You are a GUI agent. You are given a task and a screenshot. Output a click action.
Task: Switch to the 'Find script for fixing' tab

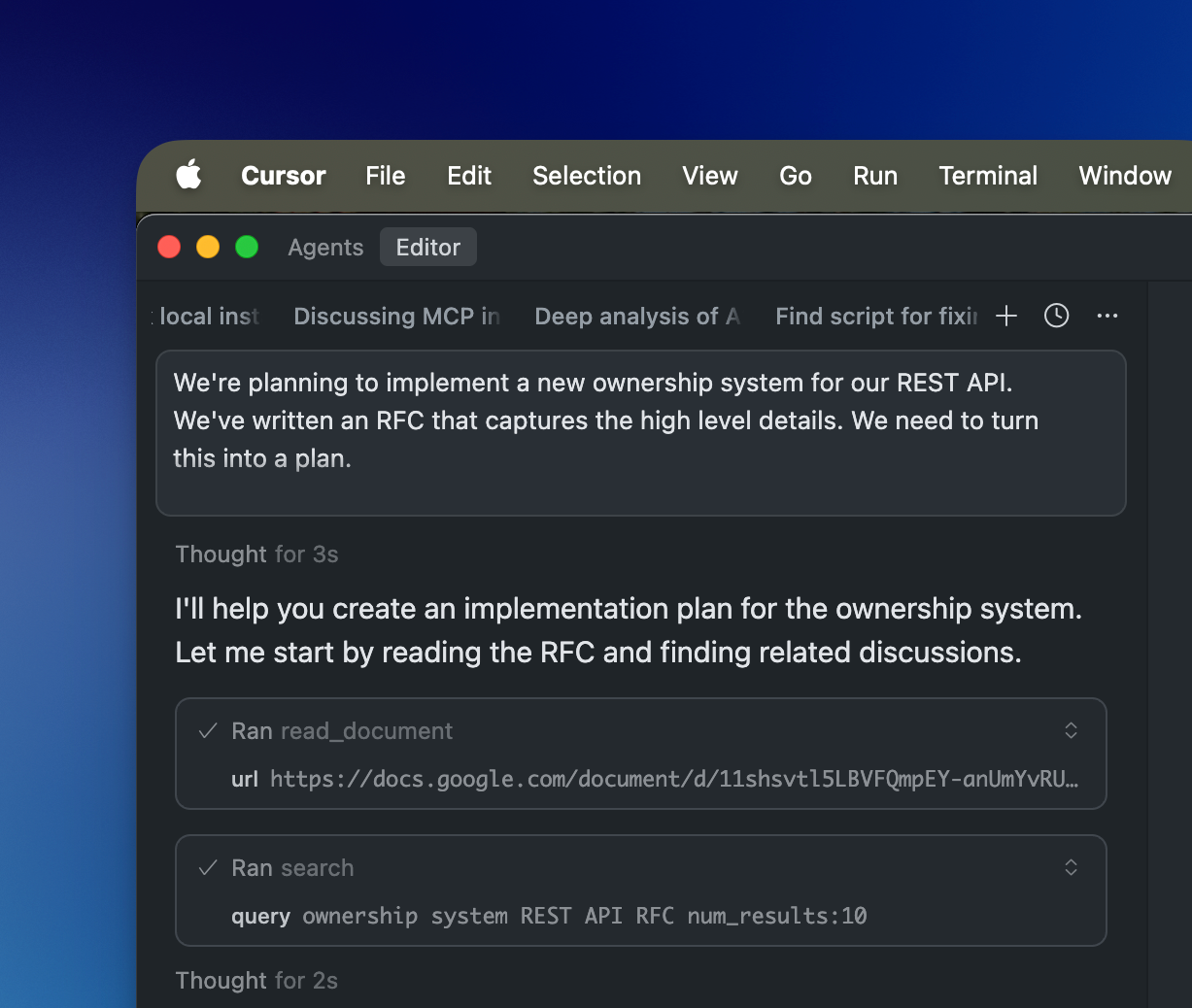(x=875, y=316)
